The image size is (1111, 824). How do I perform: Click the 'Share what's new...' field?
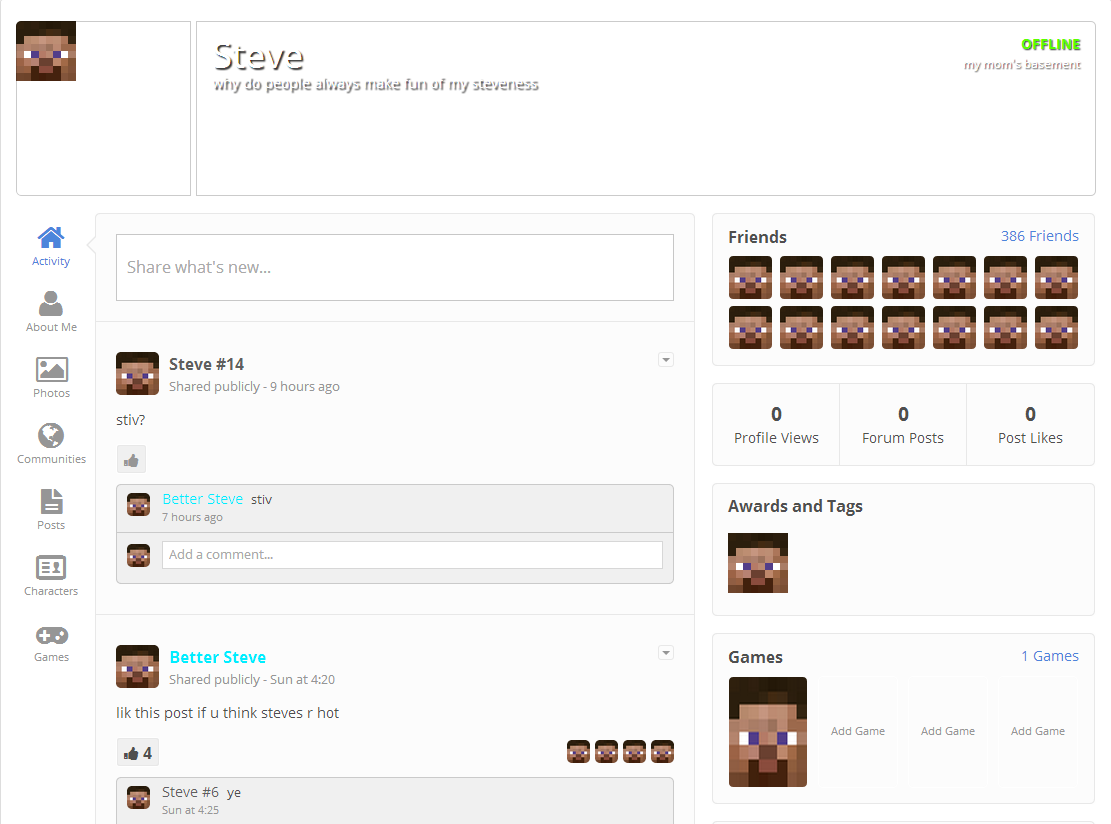tap(395, 267)
